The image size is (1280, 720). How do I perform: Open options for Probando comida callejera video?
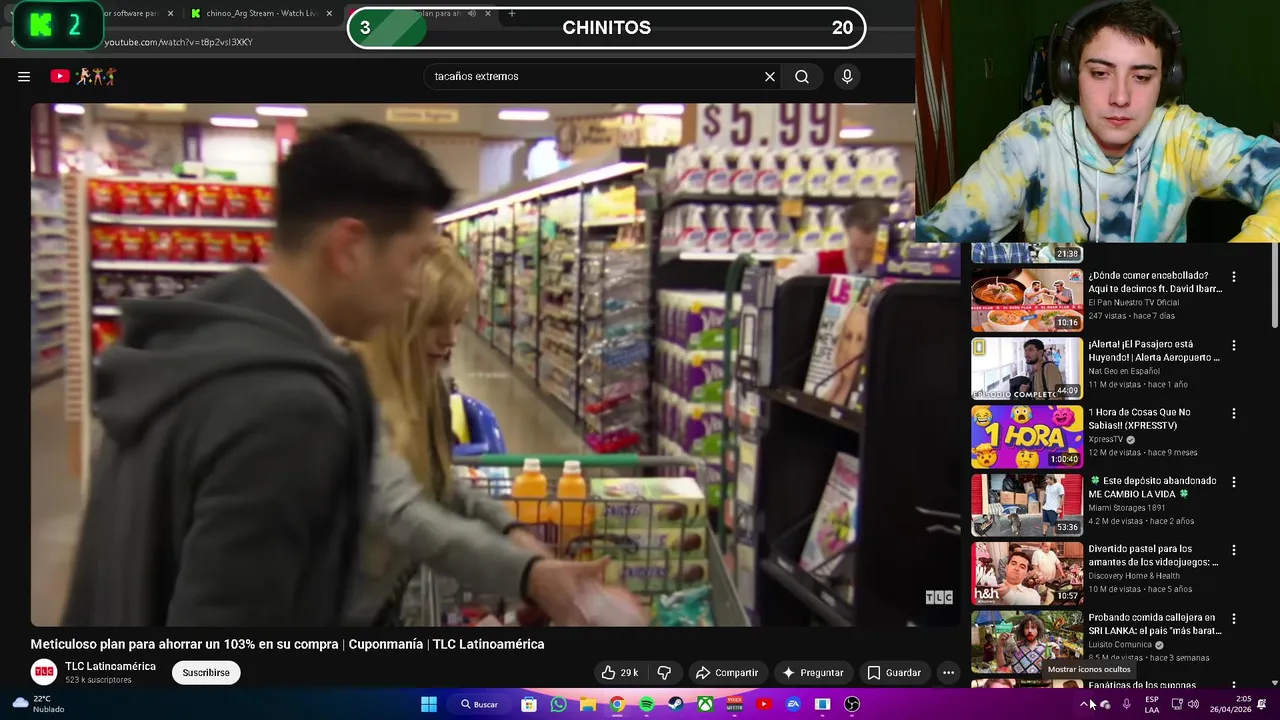click(1233, 619)
